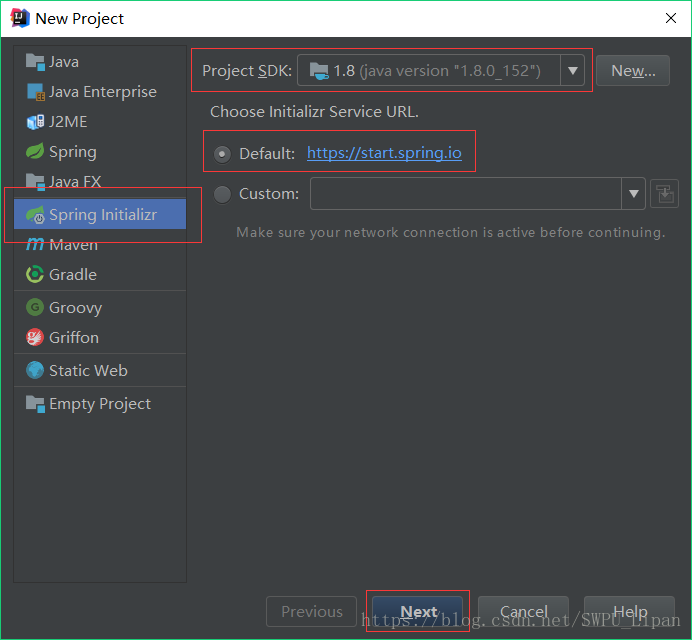Click the Help button
Viewport: 692px width, 640px height.
(x=629, y=611)
